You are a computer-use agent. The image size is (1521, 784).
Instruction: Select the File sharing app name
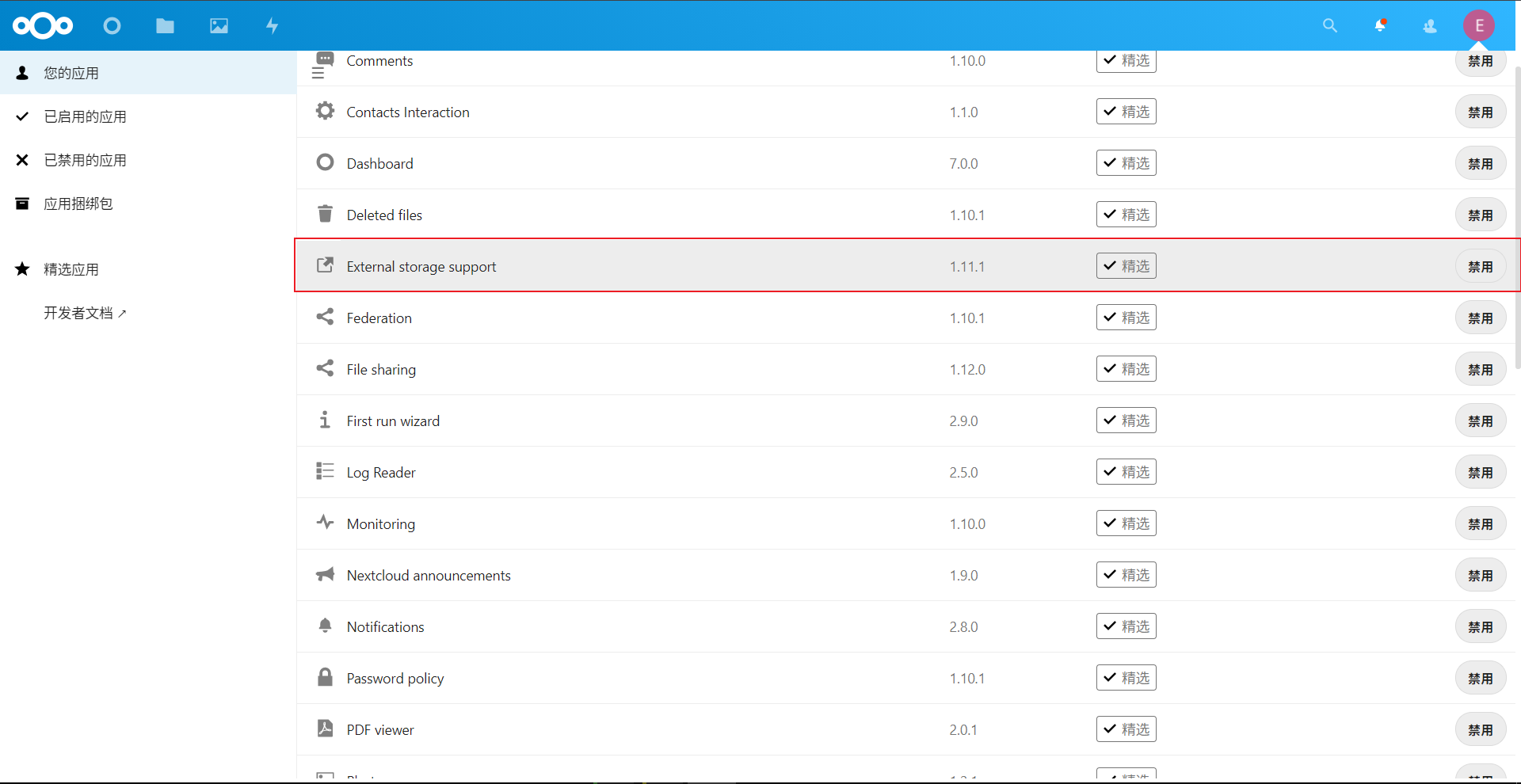tap(381, 370)
